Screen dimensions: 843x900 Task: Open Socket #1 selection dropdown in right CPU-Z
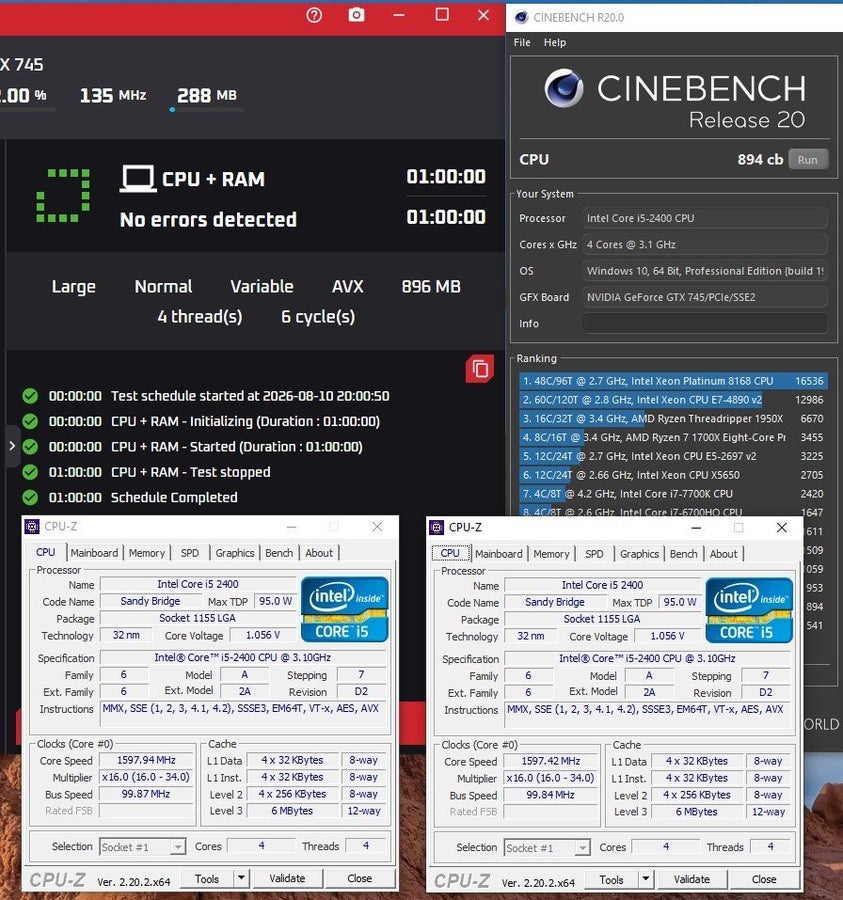547,848
